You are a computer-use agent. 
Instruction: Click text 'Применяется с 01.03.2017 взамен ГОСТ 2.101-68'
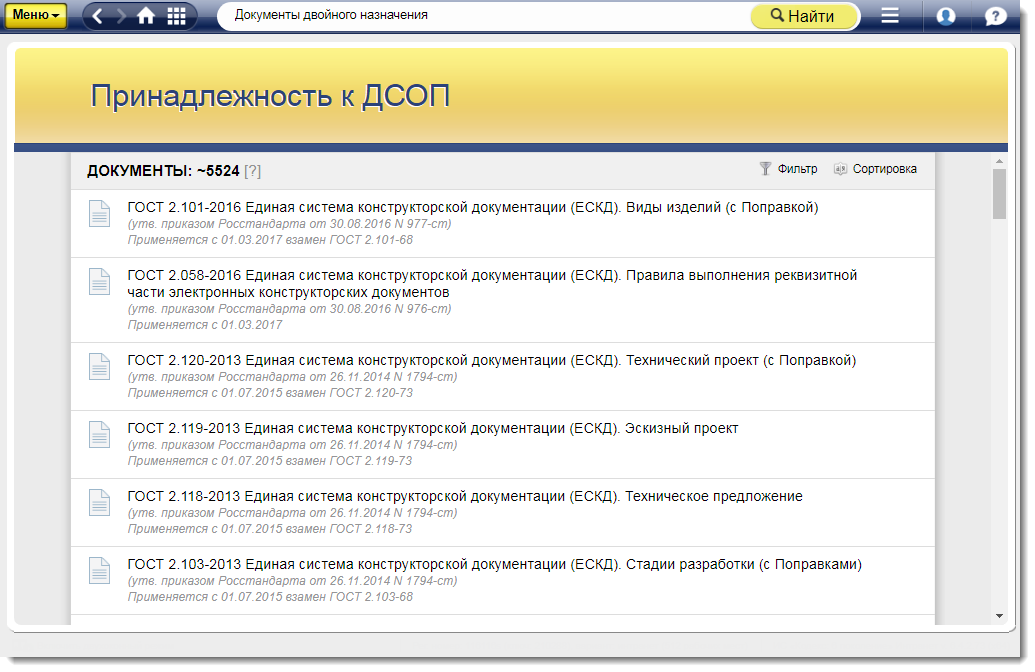(270, 240)
